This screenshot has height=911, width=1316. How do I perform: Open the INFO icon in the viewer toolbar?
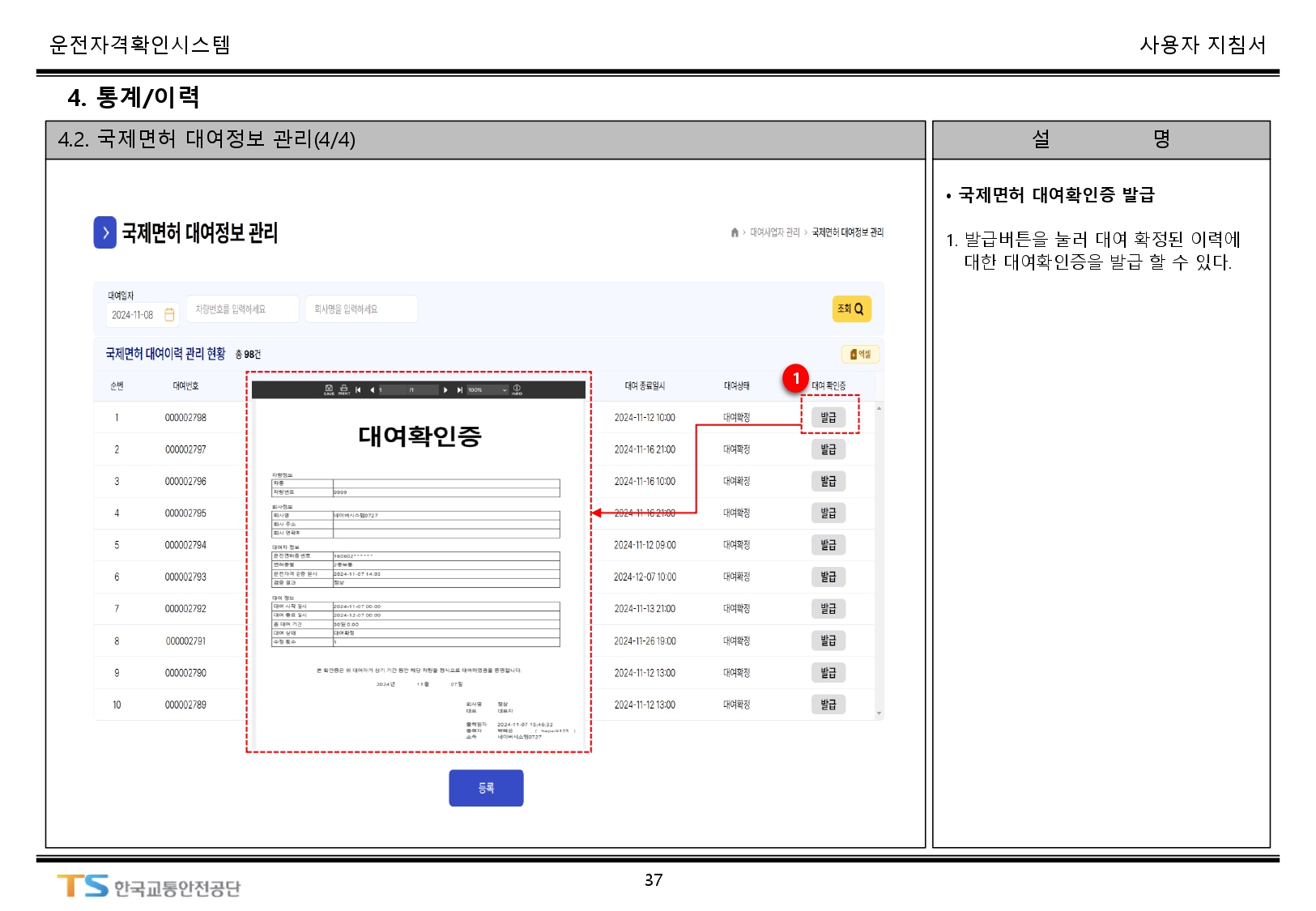coord(517,390)
